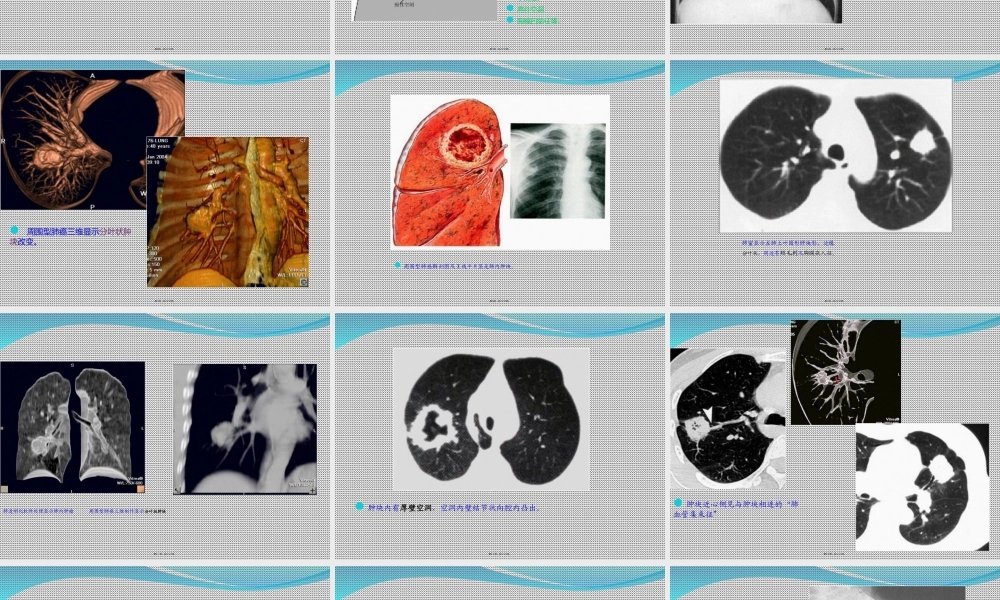Click cyan bullet beside the thick-walled cavity caption

pyautogui.click(x=360, y=506)
